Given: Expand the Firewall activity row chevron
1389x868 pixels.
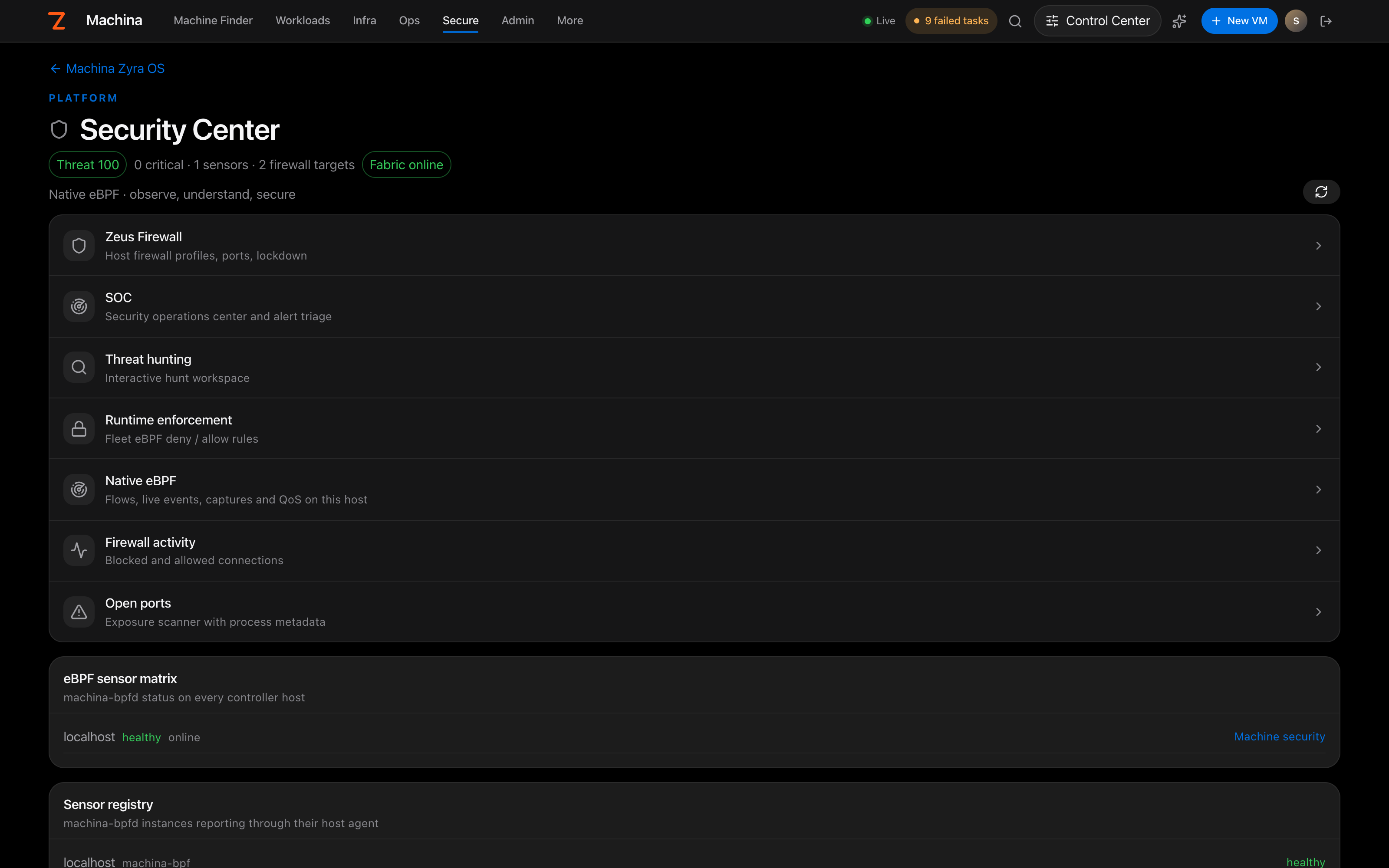Looking at the screenshot, I should click(1318, 551).
